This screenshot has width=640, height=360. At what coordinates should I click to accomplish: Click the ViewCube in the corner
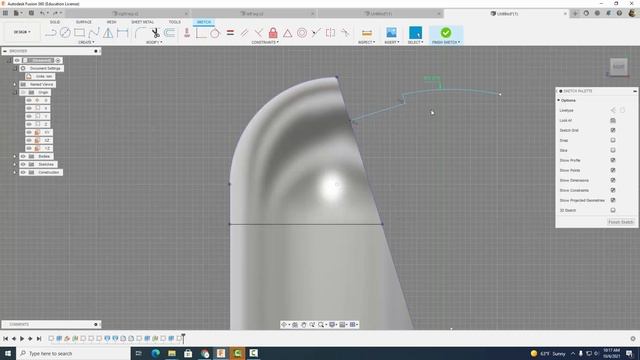click(x=618, y=67)
